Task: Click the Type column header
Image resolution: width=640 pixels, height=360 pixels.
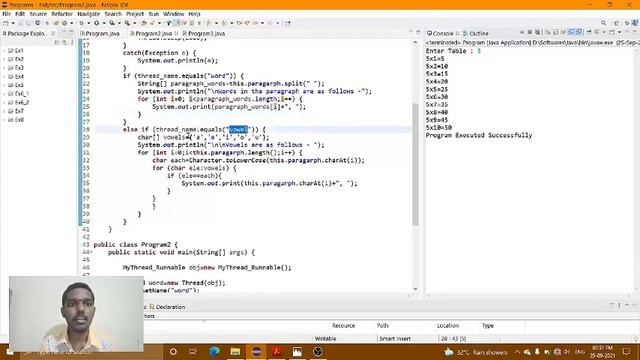Action: tap(488, 326)
